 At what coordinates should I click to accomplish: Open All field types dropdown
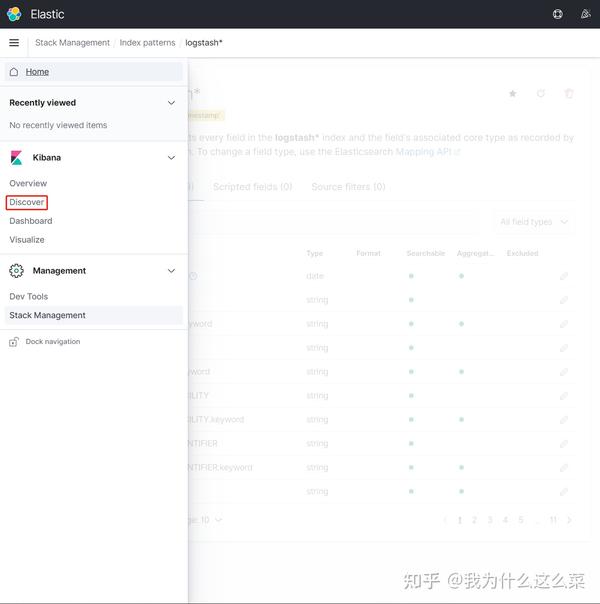point(534,222)
